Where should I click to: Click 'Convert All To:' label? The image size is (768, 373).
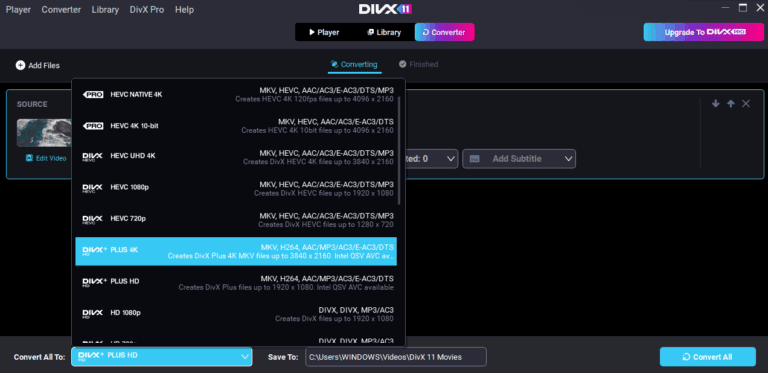[40, 357]
